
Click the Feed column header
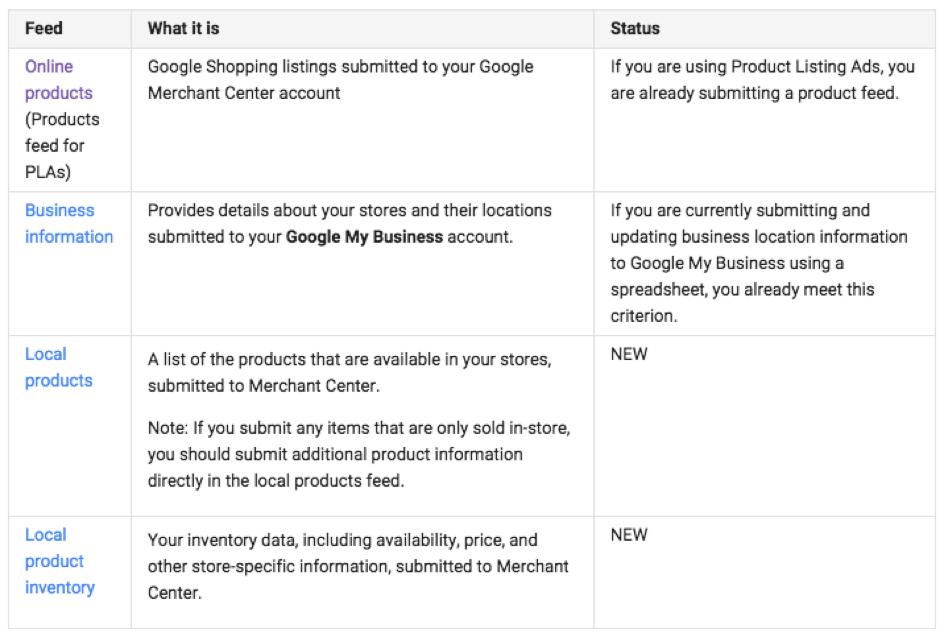[43, 28]
